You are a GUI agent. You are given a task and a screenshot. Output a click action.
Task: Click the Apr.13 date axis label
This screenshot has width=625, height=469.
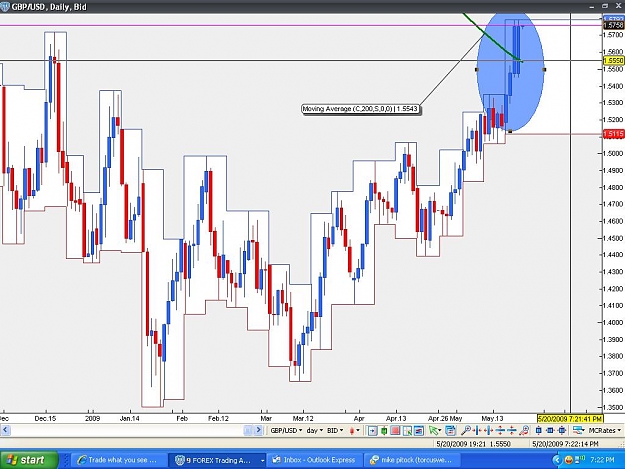click(396, 419)
